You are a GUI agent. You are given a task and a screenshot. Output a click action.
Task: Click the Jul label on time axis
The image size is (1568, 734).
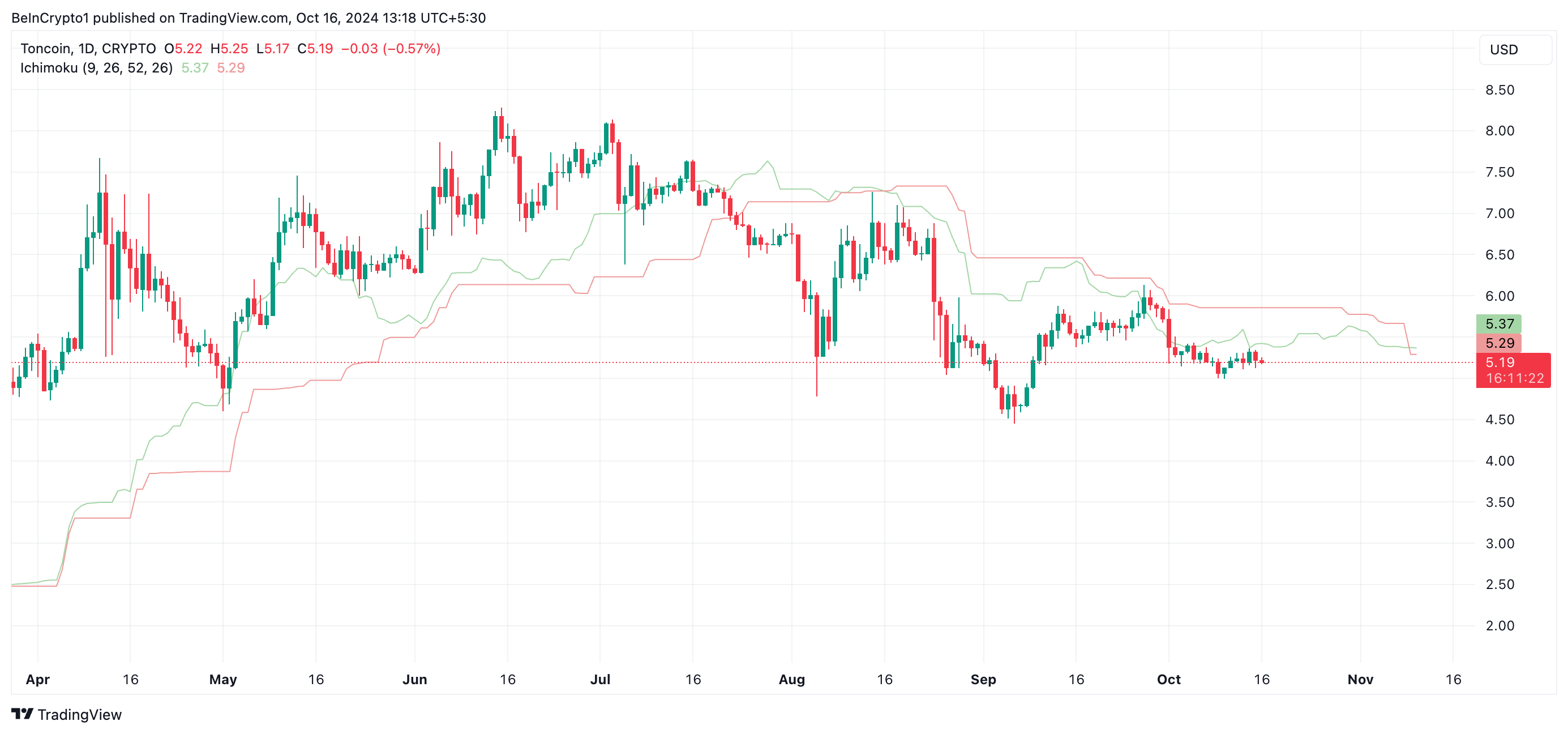tap(600, 679)
